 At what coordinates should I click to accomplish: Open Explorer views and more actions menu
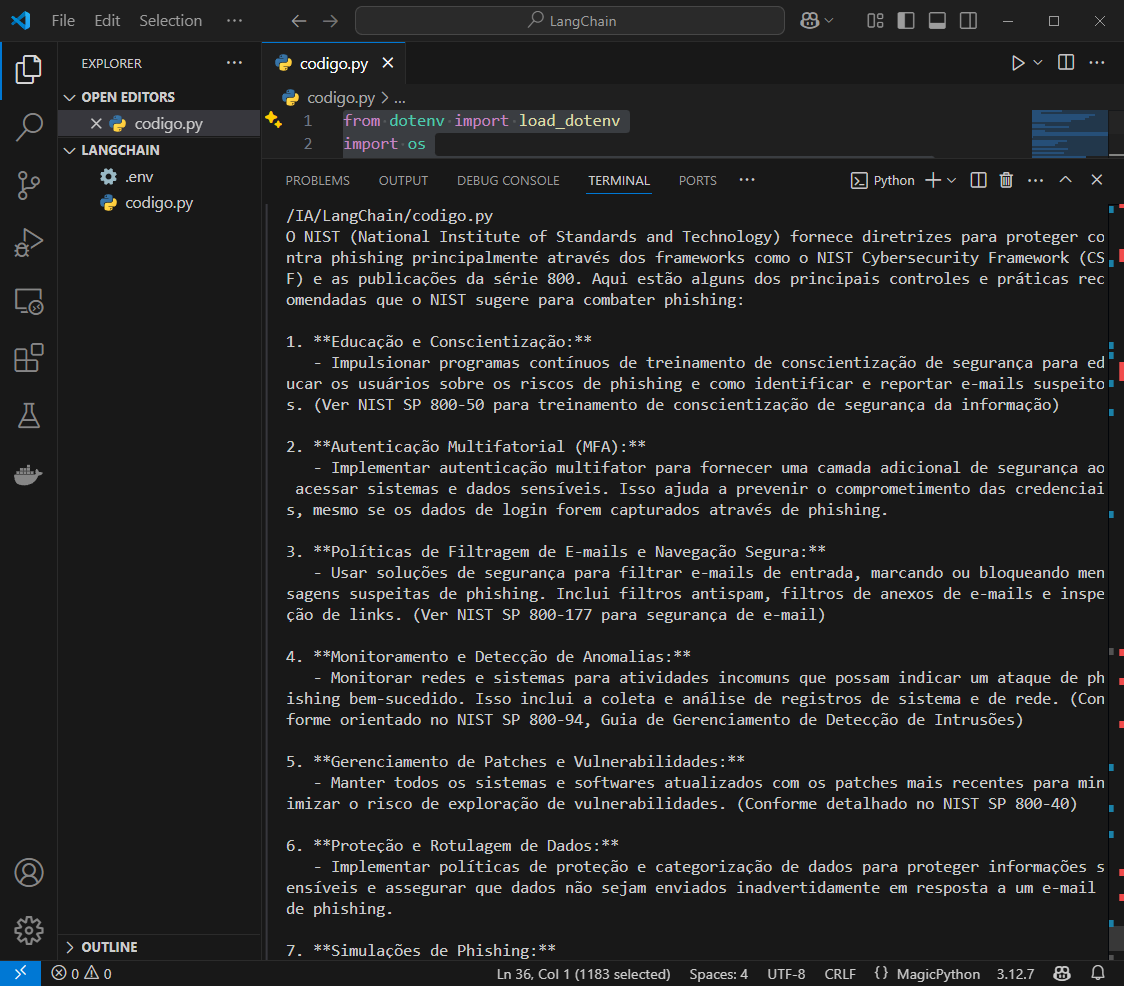(x=234, y=63)
